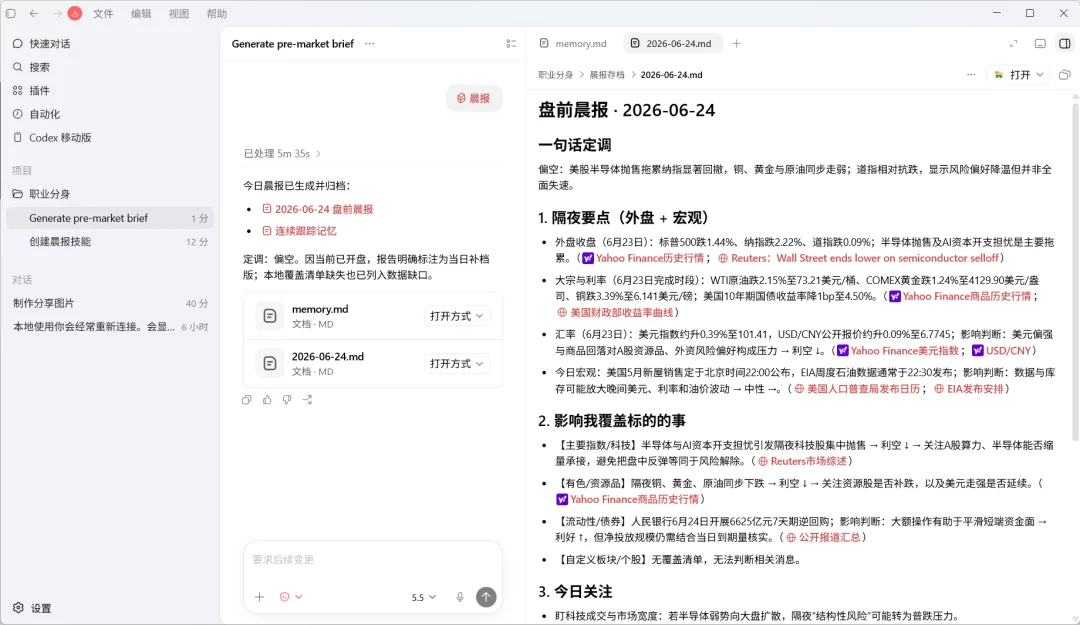Share the assistant response
This screenshot has height=625, width=1080.
[x=307, y=400]
